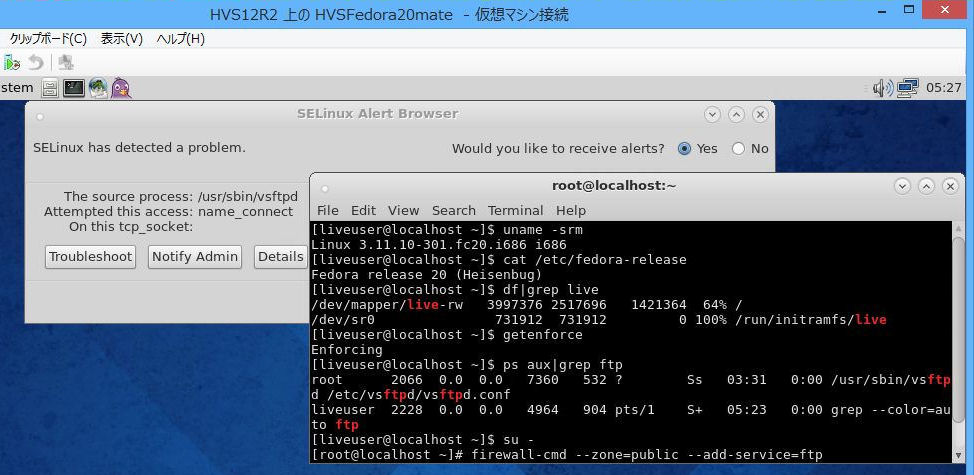Click the terminal scrollbar down arrow
The image size is (974, 475).
click(959, 456)
